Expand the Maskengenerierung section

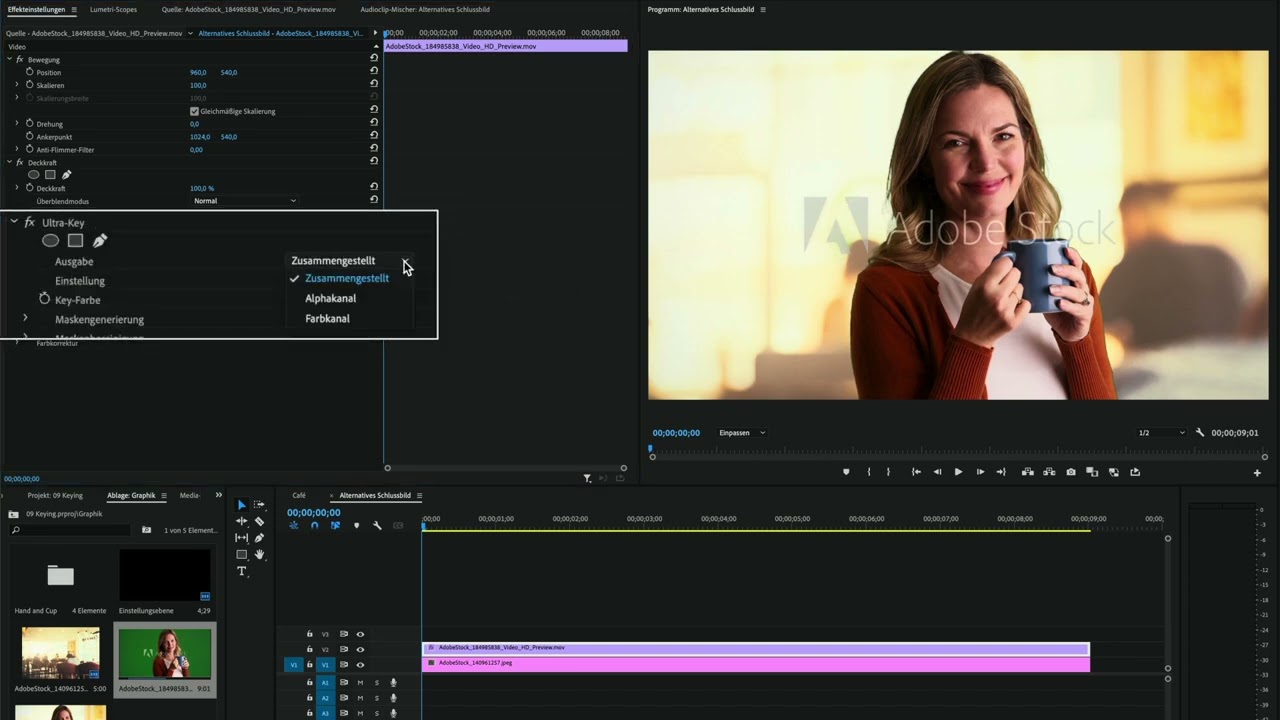pyautogui.click(x=25, y=319)
